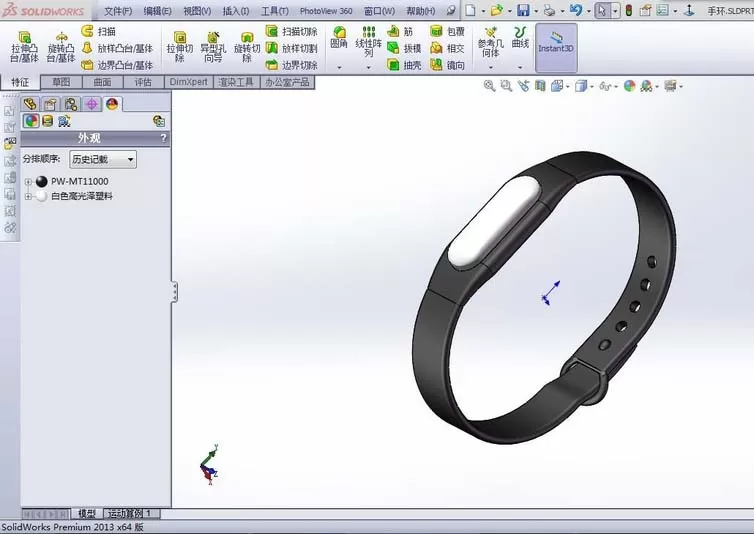754x534 pixels.
Task: Select Boundary Boss/Base (边界凸台/基体)
Action: pos(117,65)
